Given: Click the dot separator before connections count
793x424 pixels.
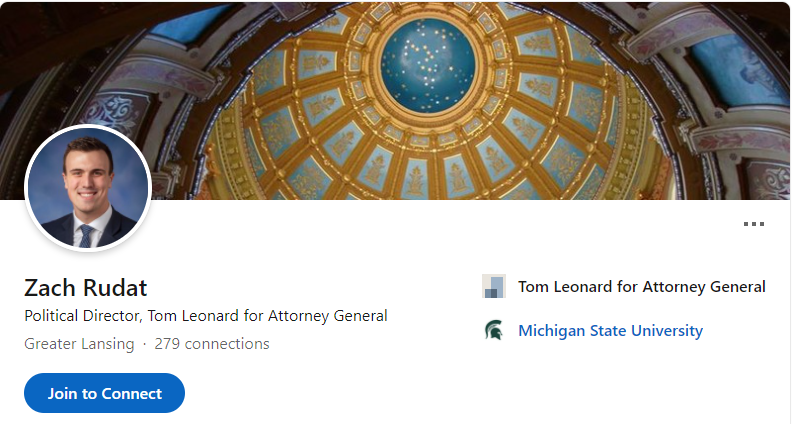Looking at the screenshot, I should 144,344.
